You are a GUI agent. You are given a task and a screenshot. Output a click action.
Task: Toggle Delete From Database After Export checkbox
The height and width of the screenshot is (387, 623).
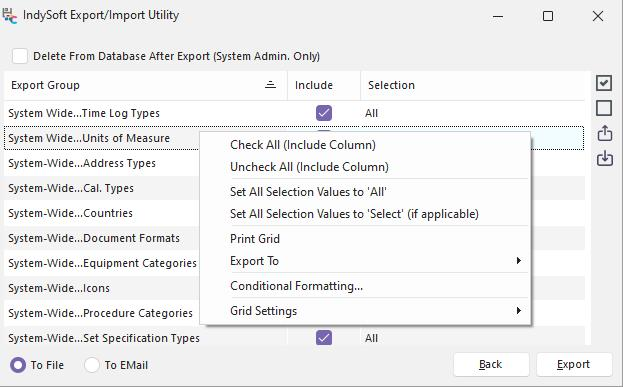pos(20,56)
